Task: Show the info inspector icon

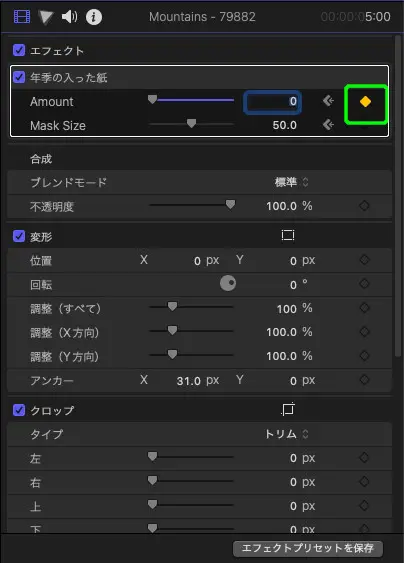Action: [x=94, y=17]
